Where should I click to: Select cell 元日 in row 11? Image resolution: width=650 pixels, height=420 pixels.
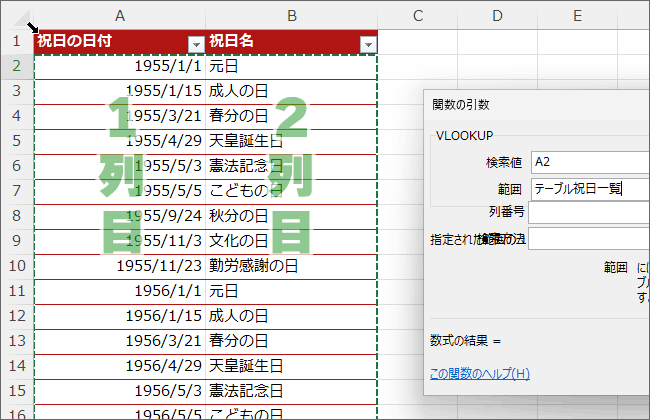(291, 291)
